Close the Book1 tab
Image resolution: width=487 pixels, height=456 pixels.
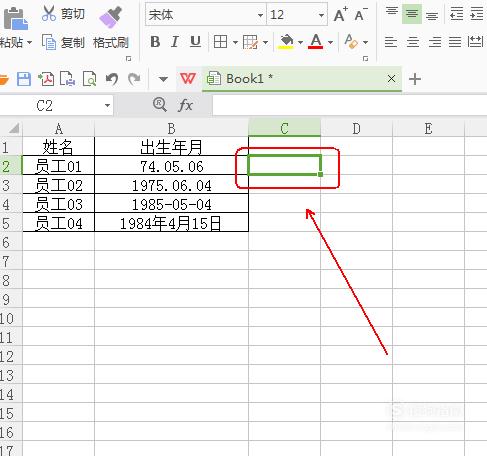click(x=391, y=79)
